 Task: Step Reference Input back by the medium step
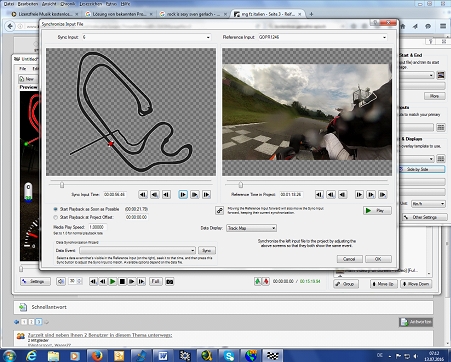(331, 194)
